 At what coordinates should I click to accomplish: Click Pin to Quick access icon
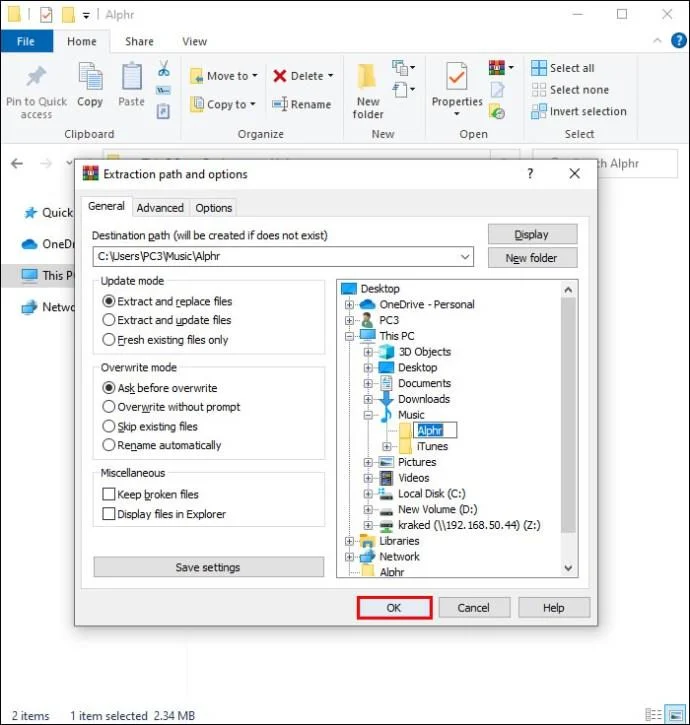point(36,77)
